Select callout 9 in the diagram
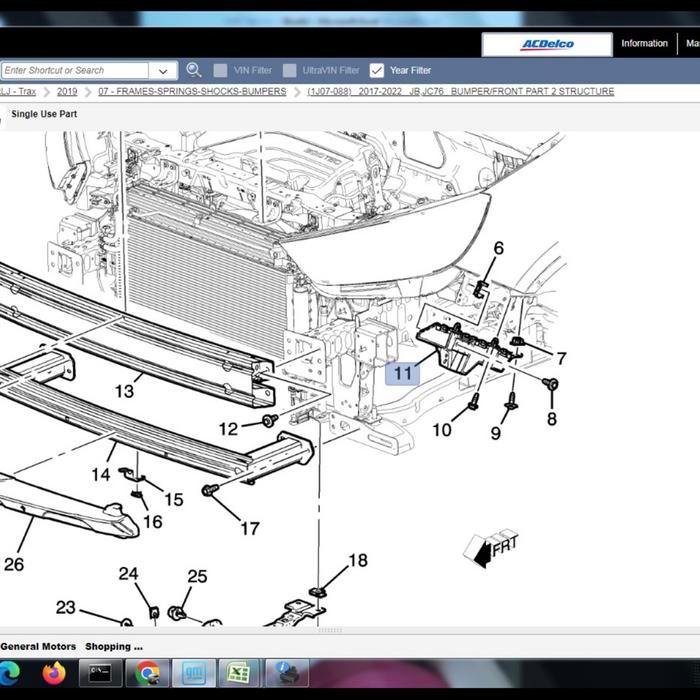The width and height of the screenshot is (700, 700). [x=496, y=433]
